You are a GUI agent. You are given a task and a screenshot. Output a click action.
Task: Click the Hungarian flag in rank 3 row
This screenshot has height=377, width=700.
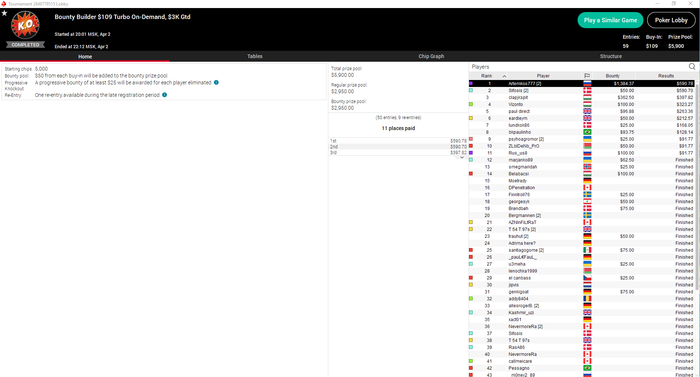587,97
